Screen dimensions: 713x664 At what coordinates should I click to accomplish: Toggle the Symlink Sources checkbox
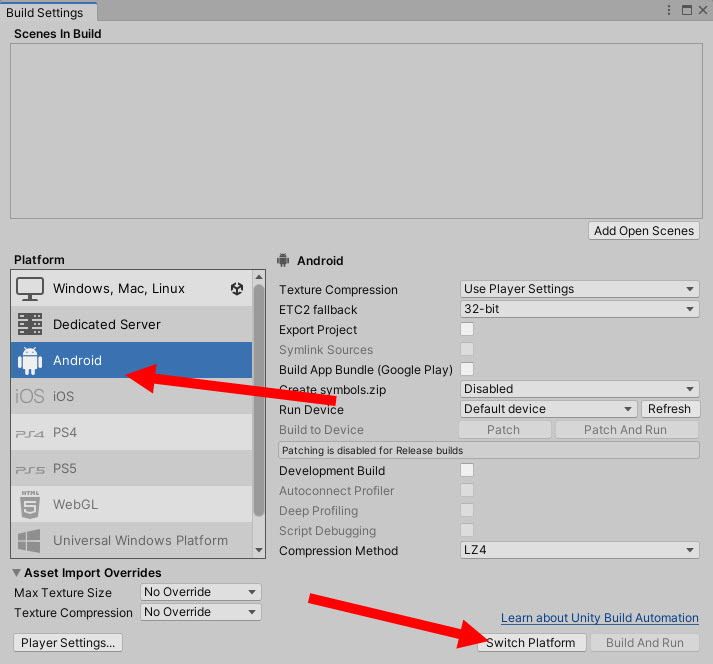(467, 349)
